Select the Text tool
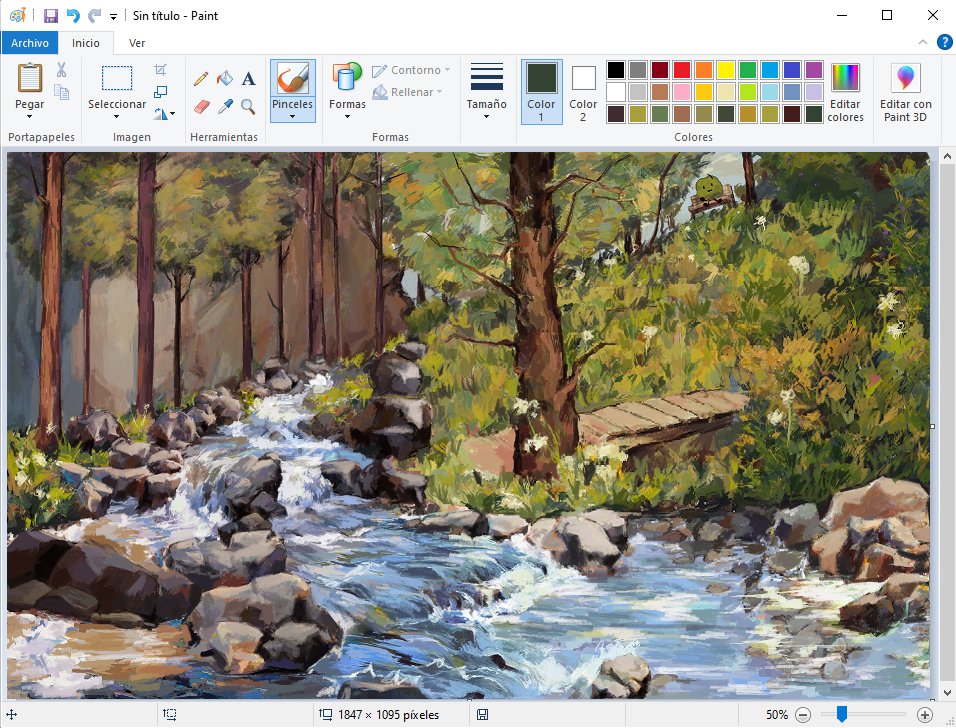 (248, 79)
